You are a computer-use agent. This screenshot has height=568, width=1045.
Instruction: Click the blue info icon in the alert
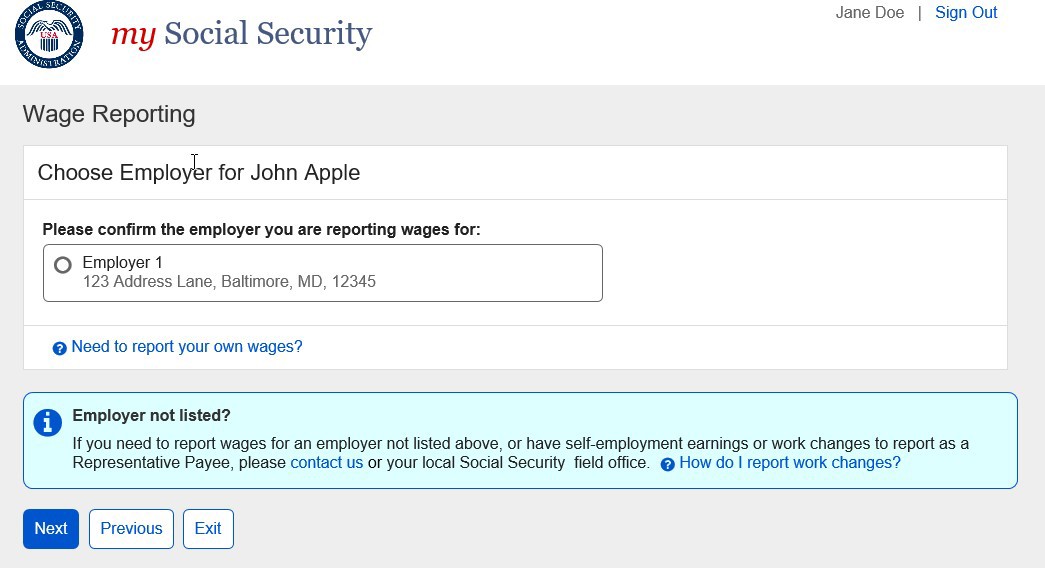pos(47,423)
